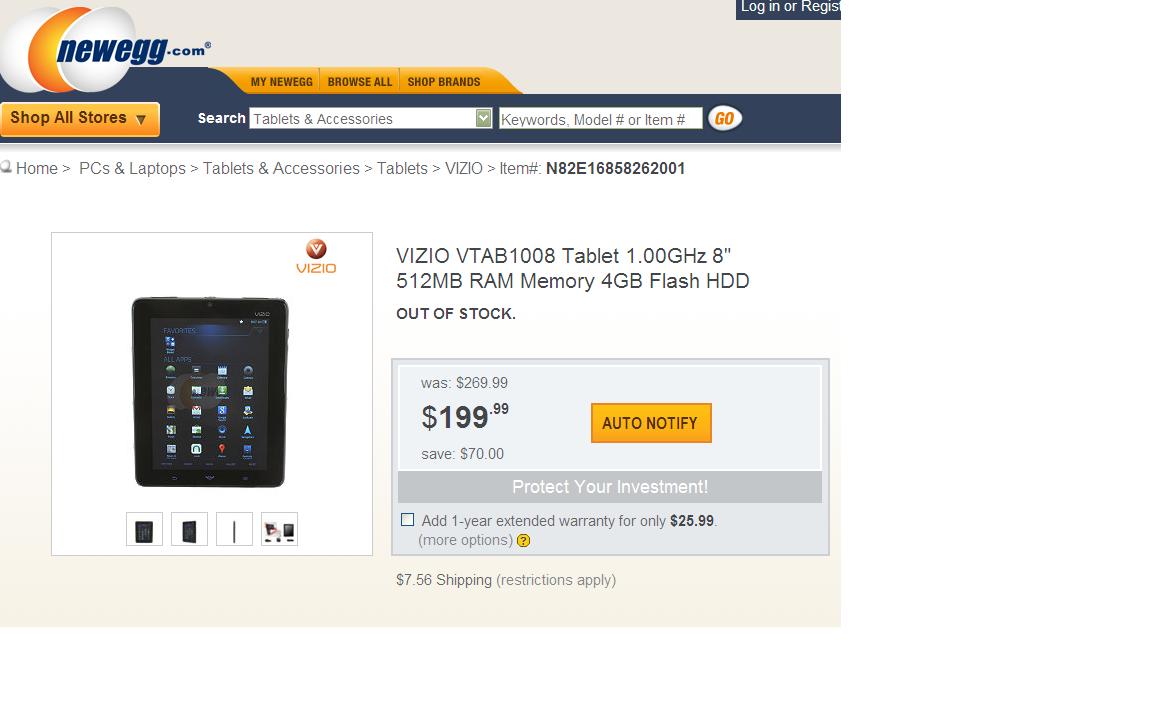Go to PCs & Laptops breadcrumb
The image size is (1152, 720).
coord(132,168)
